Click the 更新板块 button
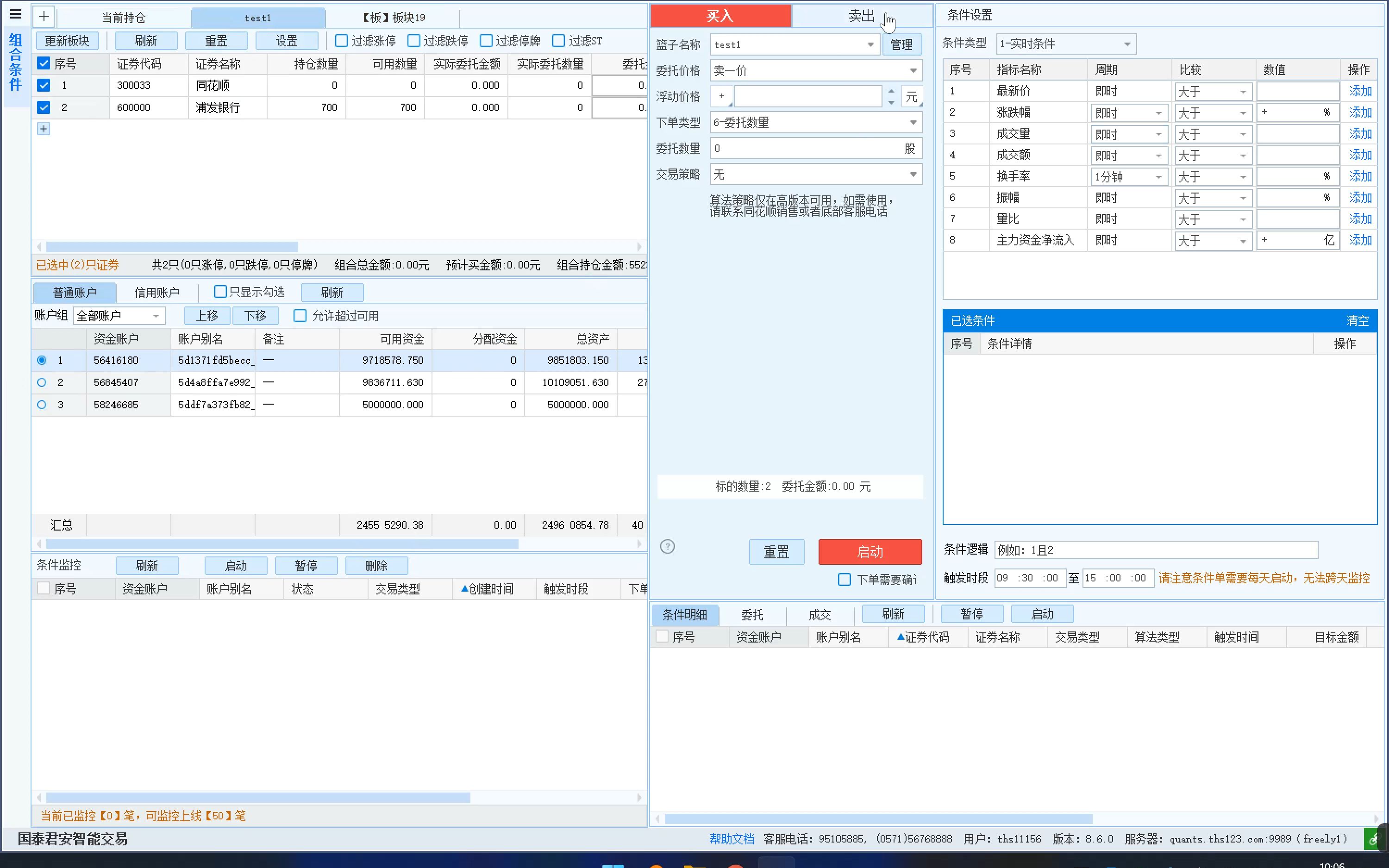 coord(67,41)
